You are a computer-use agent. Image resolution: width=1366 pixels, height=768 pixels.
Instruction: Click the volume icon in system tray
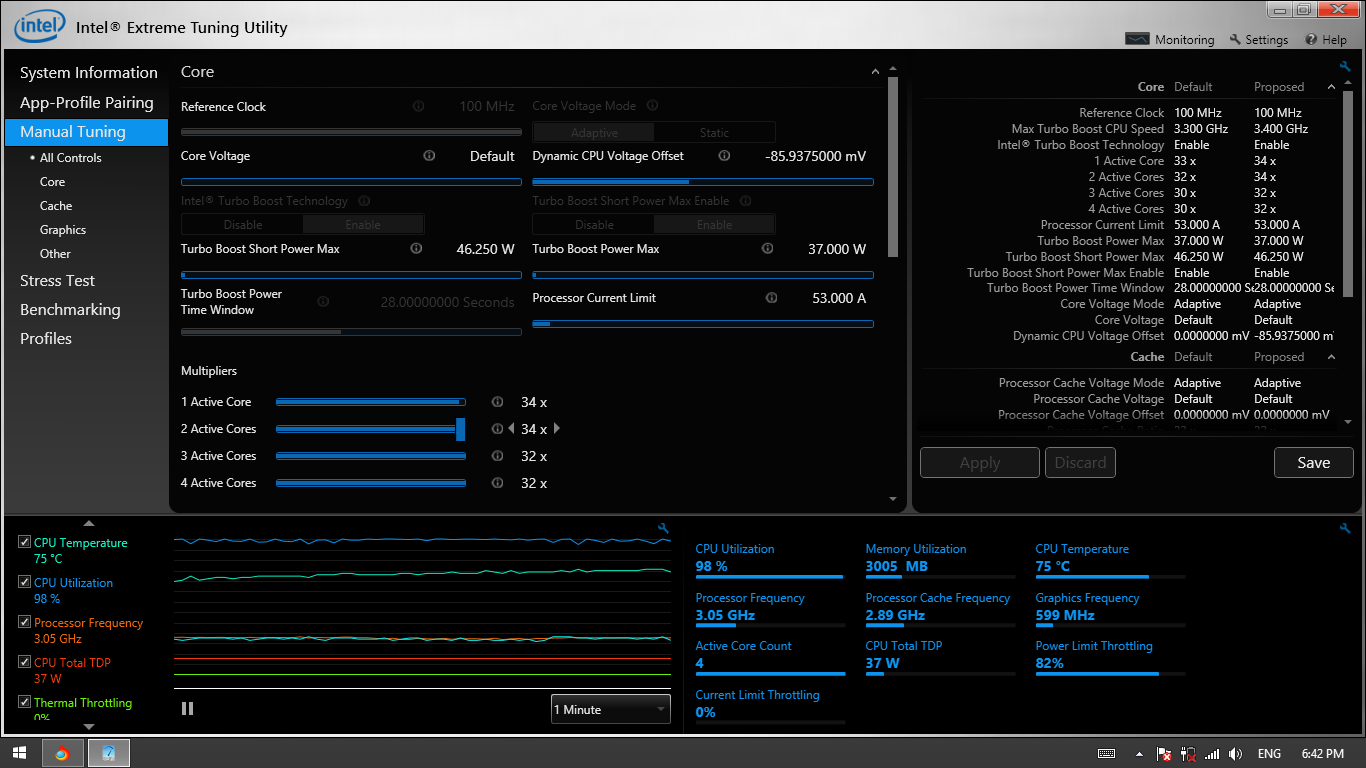click(1235, 753)
